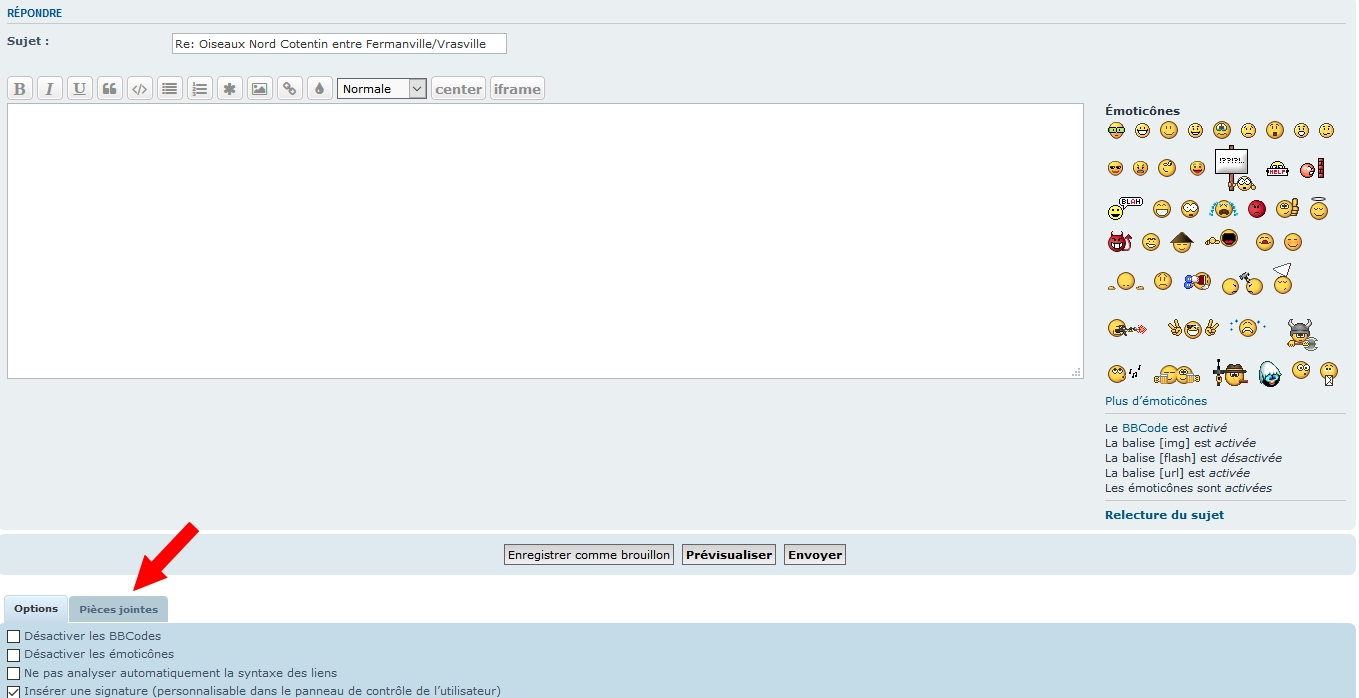Open the Normale font size dropdown
Viewport: 1359px width, 698px height.
coord(382,89)
